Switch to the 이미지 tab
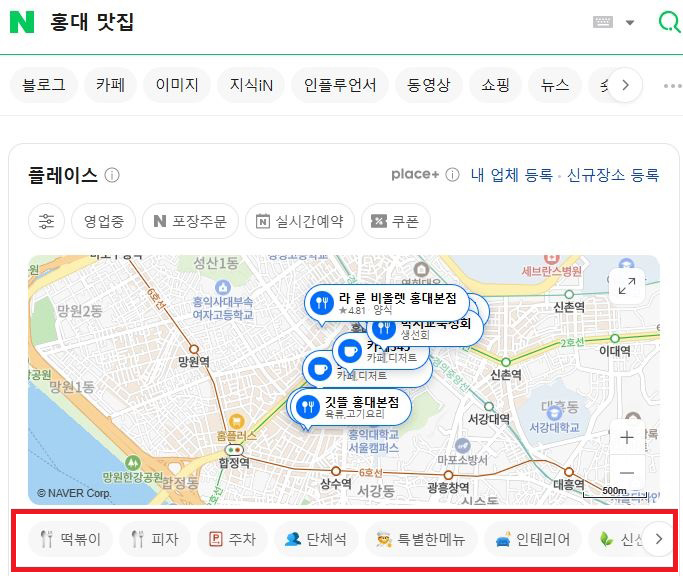The height and width of the screenshot is (576, 683). pyautogui.click(x=177, y=85)
